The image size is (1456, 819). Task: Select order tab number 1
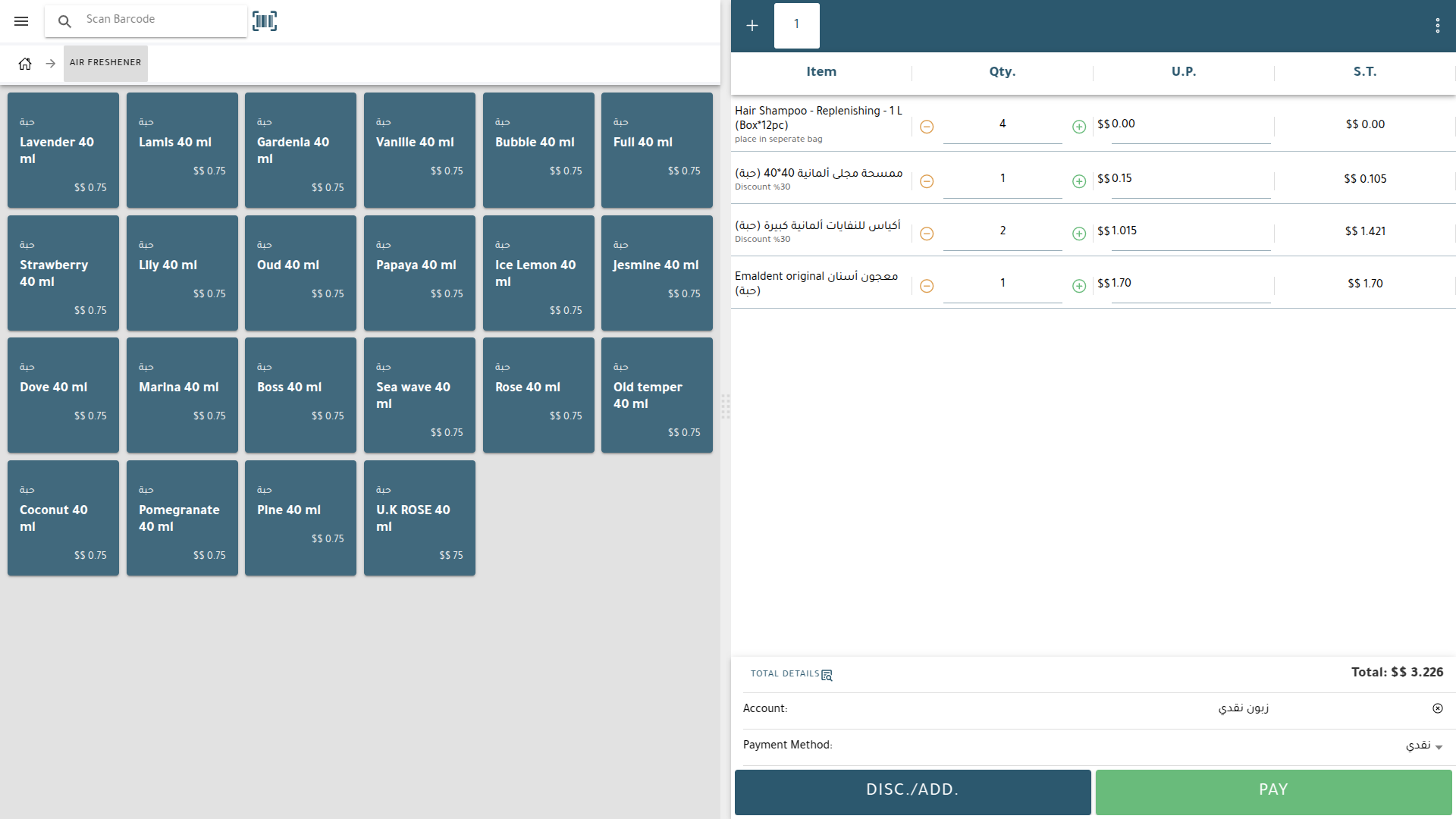tap(796, 26)
